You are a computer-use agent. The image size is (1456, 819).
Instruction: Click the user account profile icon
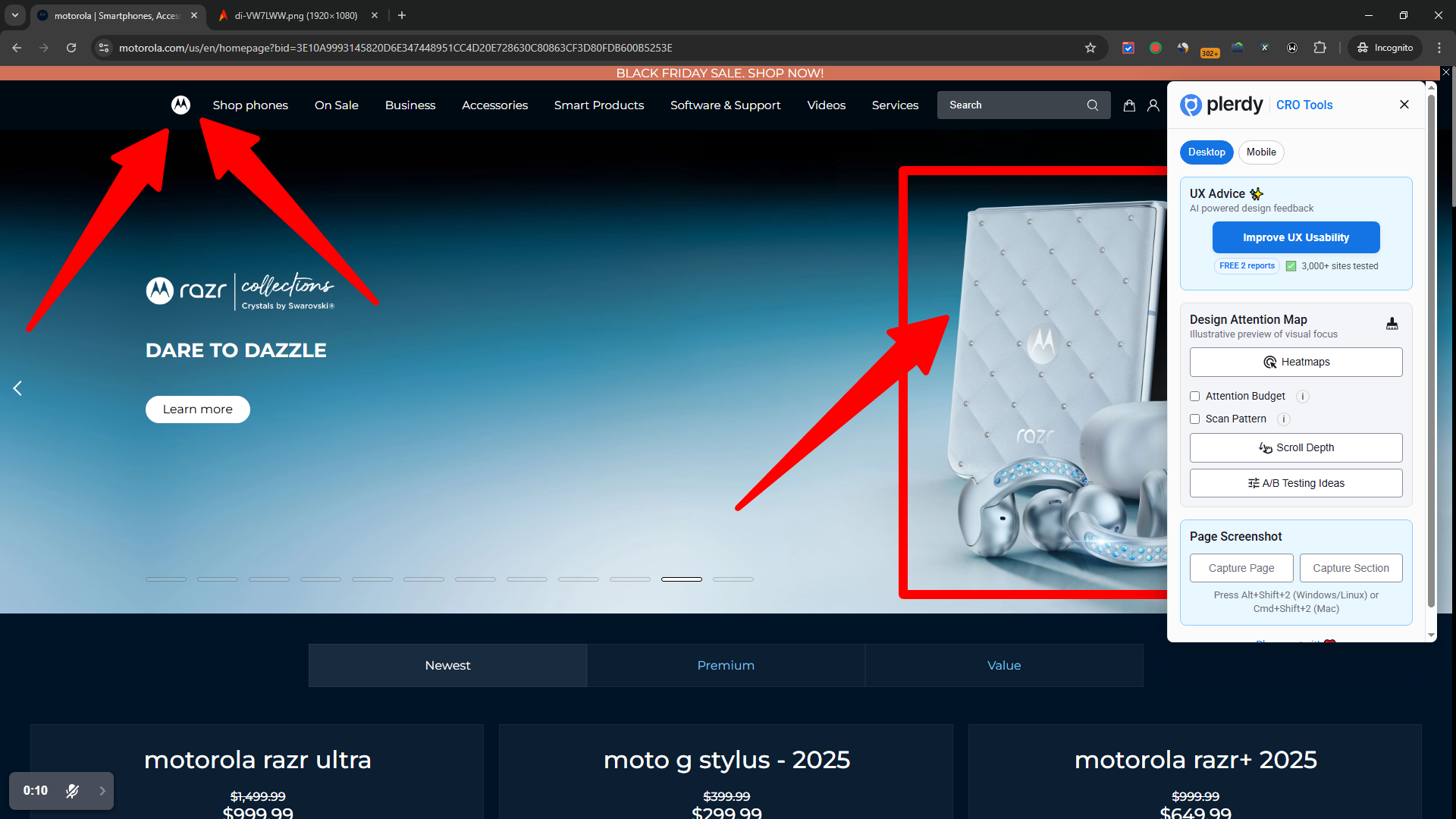click(x=1153, y=105)
